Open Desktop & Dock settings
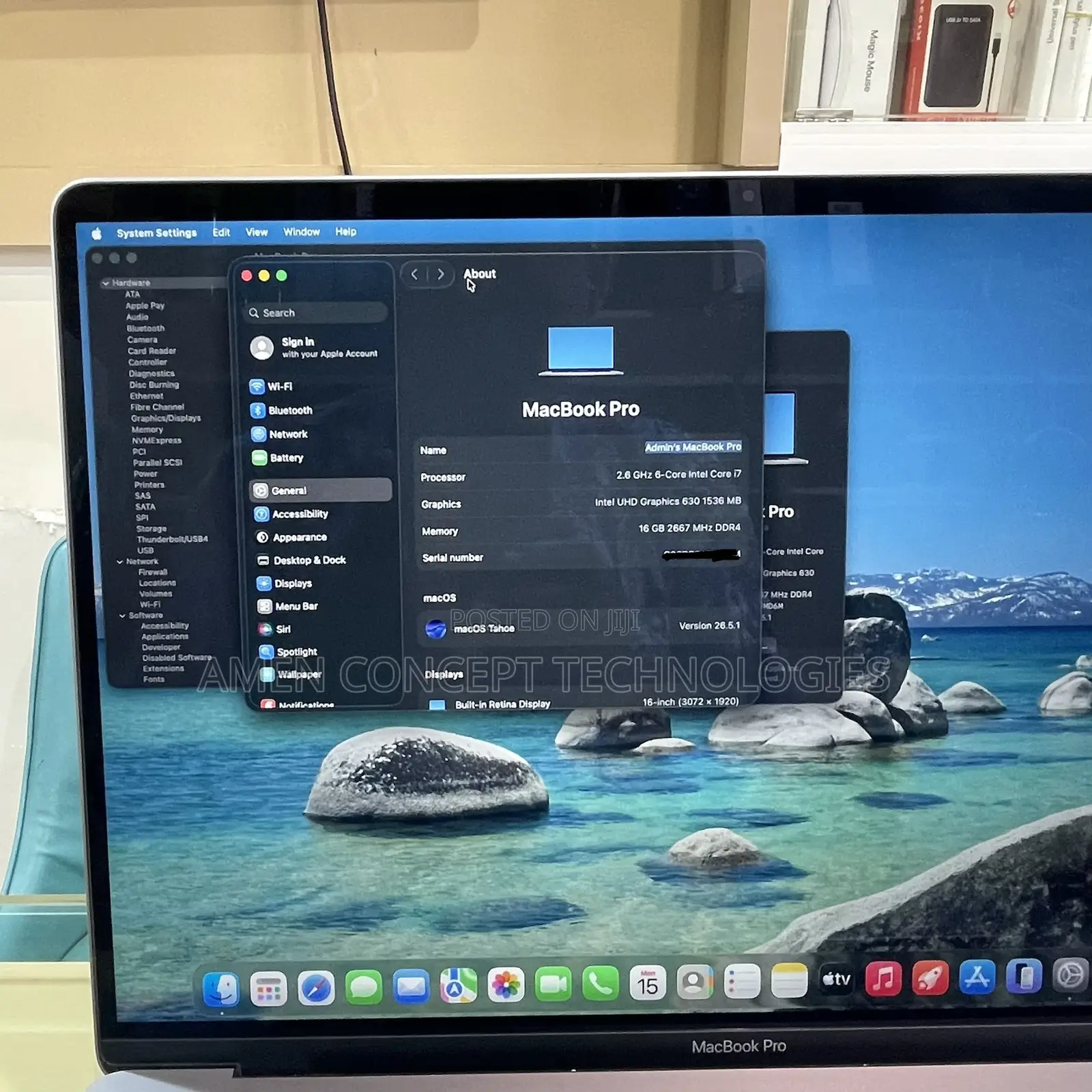 [x=301, y=560]
